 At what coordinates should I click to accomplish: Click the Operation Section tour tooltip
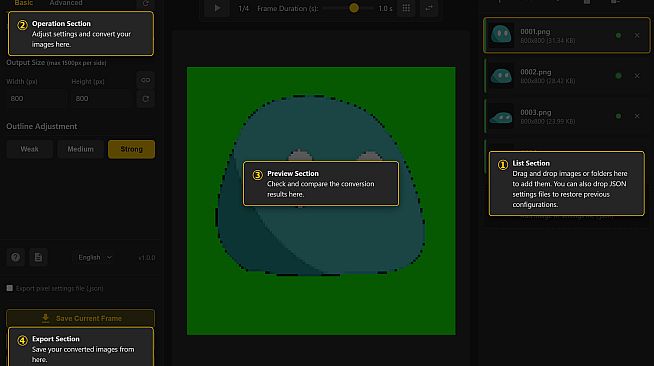(x=80, y=33)
